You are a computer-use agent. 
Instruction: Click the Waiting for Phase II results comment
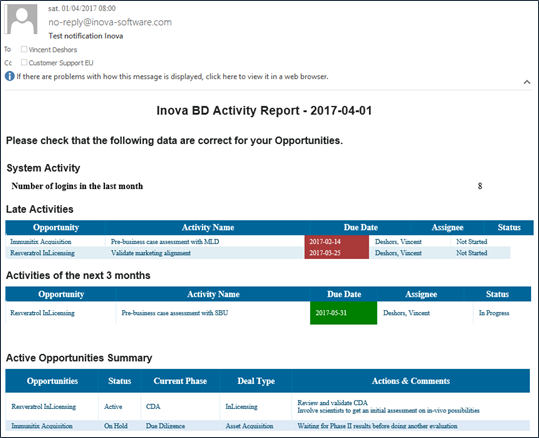(x=377, y=426)
